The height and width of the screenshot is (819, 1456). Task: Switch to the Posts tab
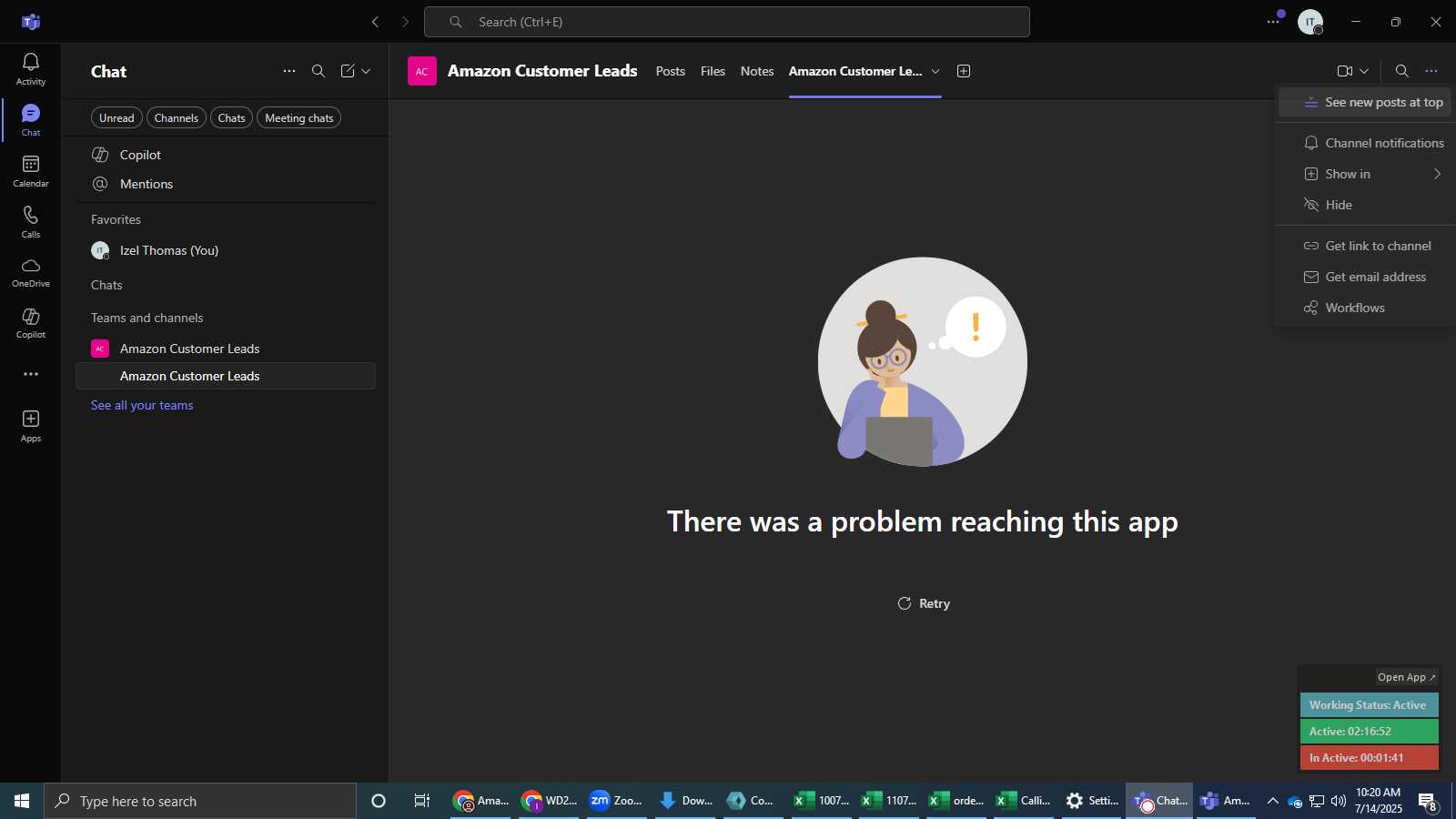tap(671, 71)
